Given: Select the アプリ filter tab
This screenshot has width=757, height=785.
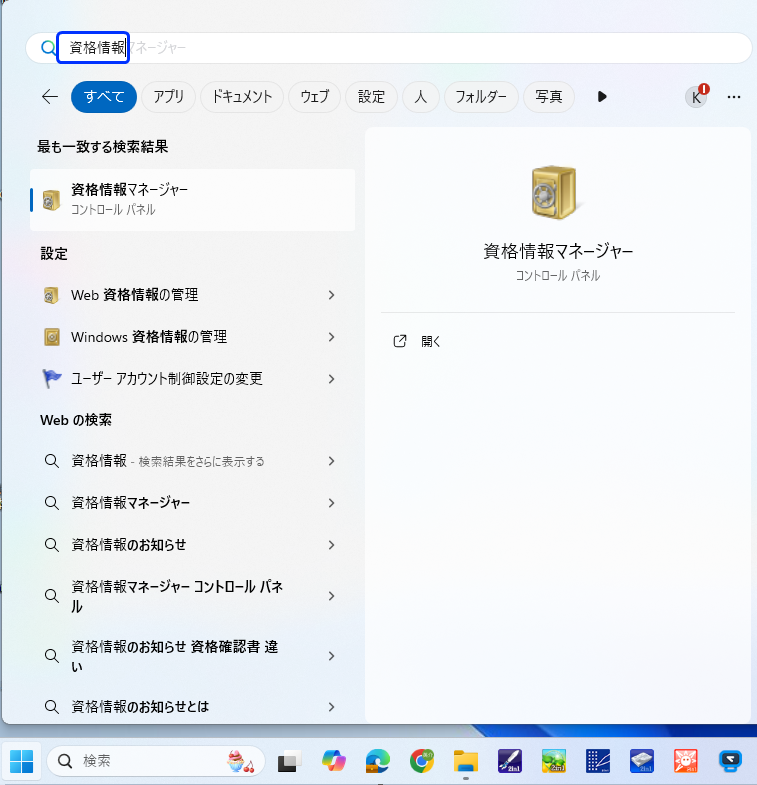Looking at the screenshot, I should click(169, 97).
